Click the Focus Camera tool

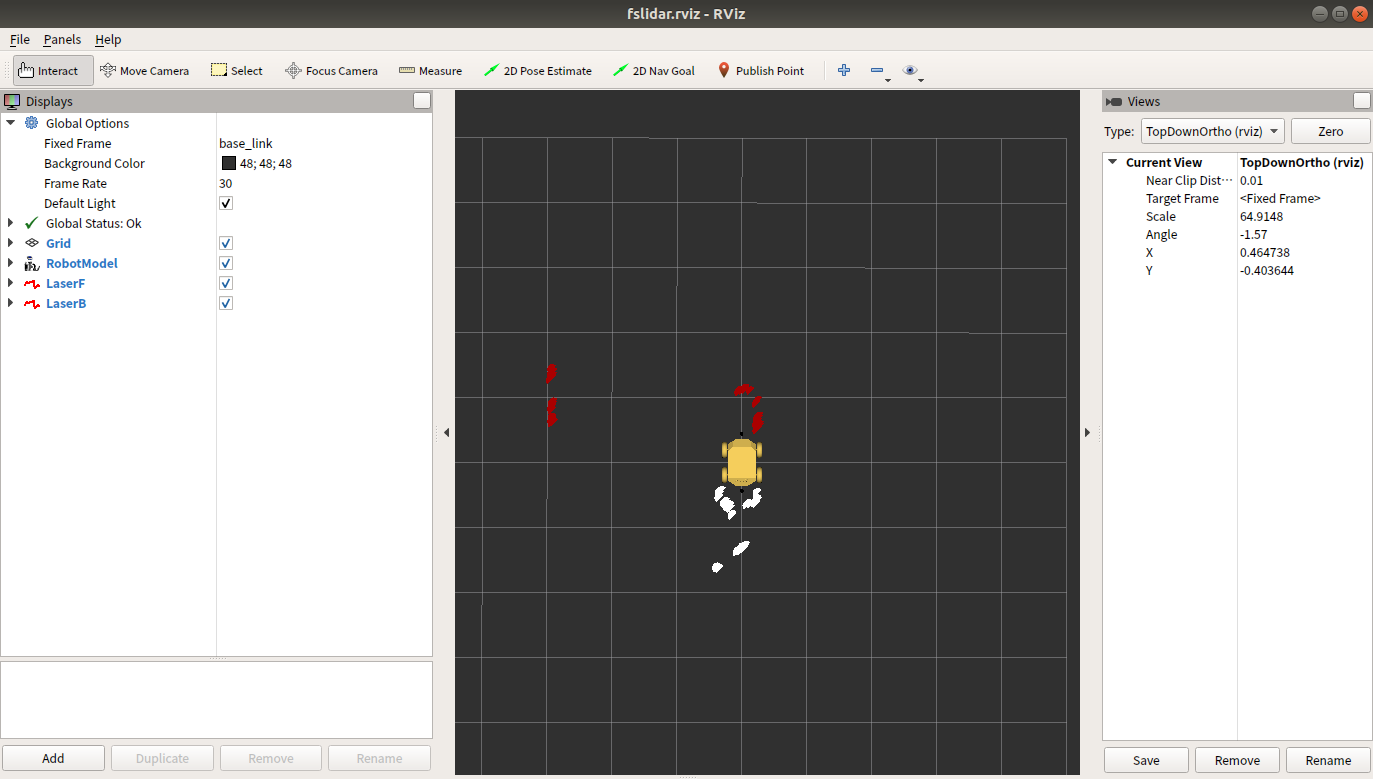331,71
